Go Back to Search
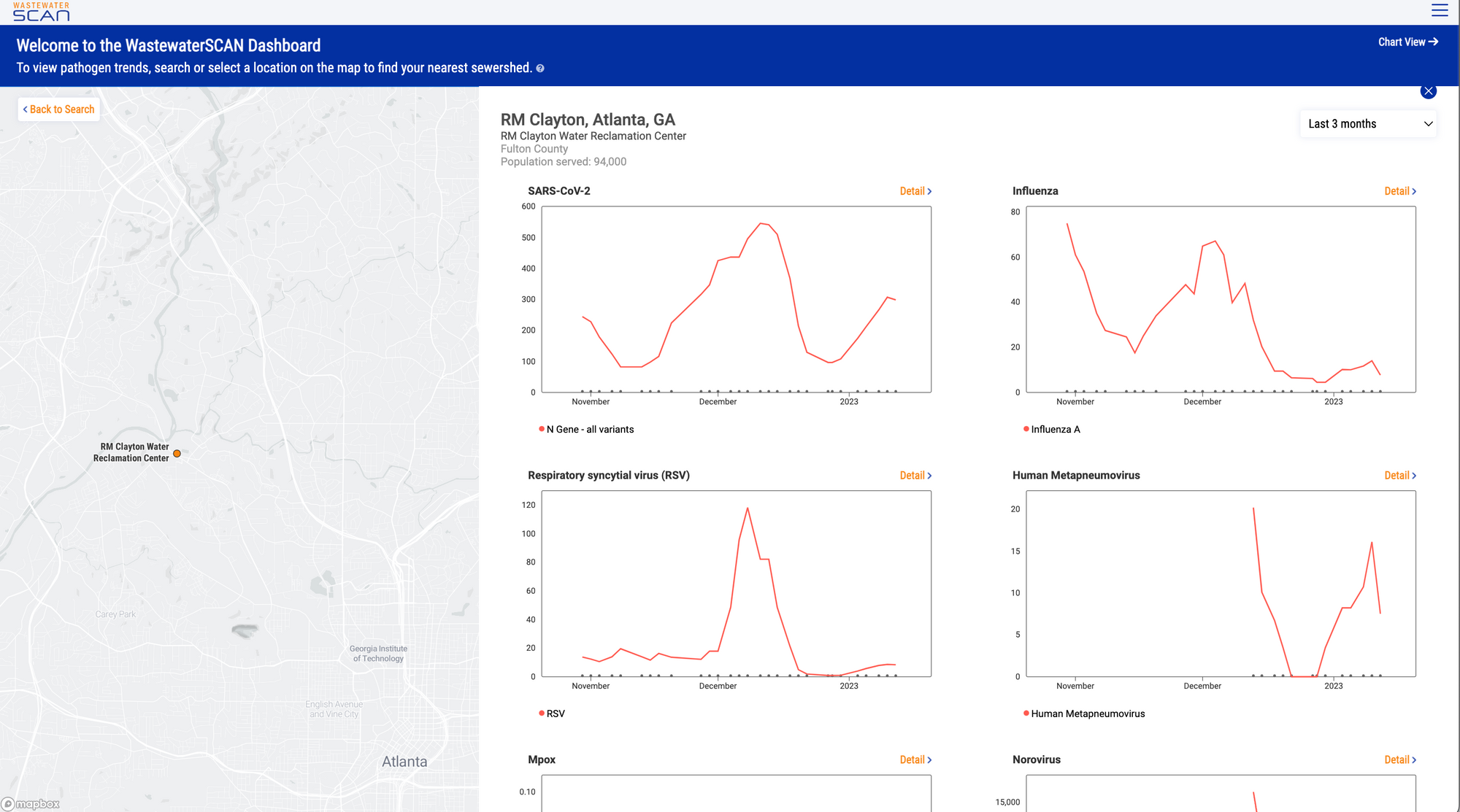Viewport: 1460px width, 812px height. point(59,109)
